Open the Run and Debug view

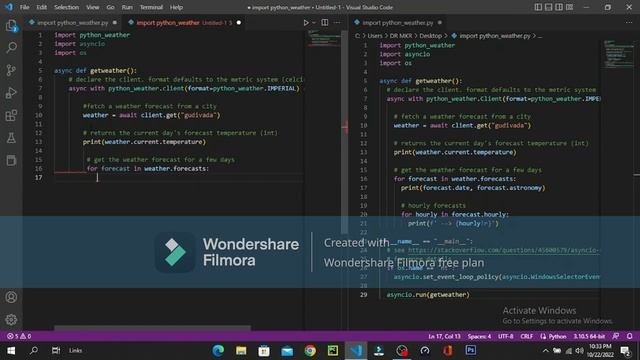11,93
